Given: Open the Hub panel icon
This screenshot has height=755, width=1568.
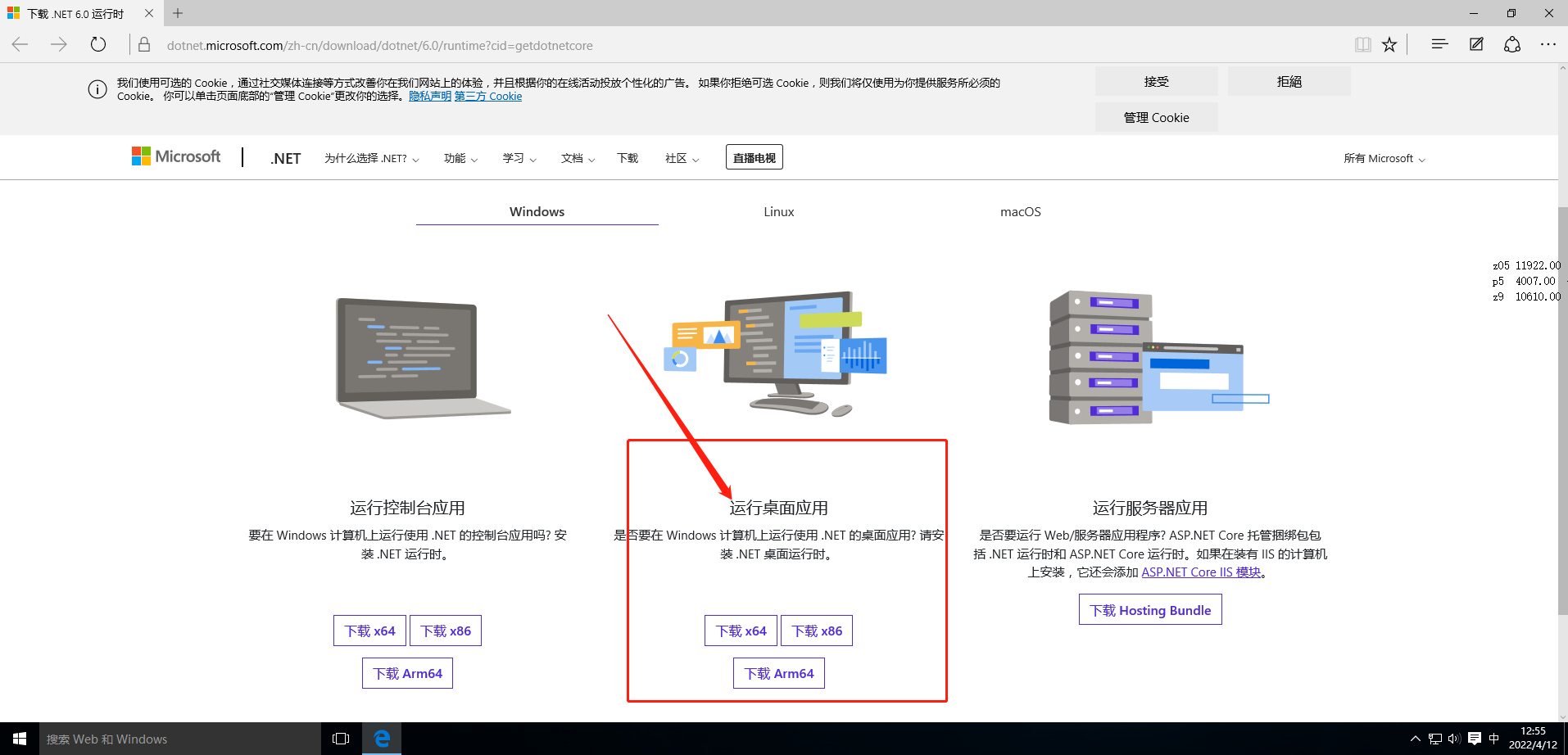Looking at the screenshot, I should tap(1439, 44).
